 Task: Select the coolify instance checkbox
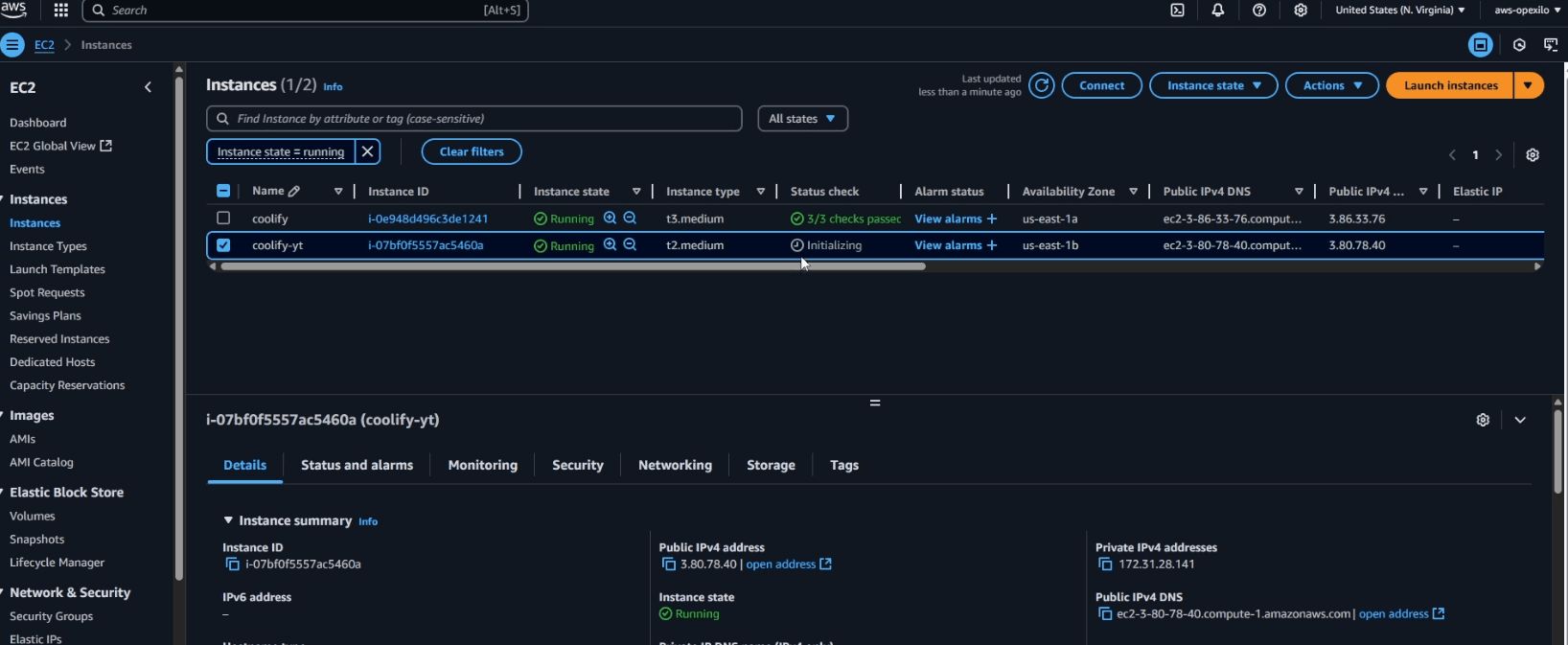coord(223,219)
